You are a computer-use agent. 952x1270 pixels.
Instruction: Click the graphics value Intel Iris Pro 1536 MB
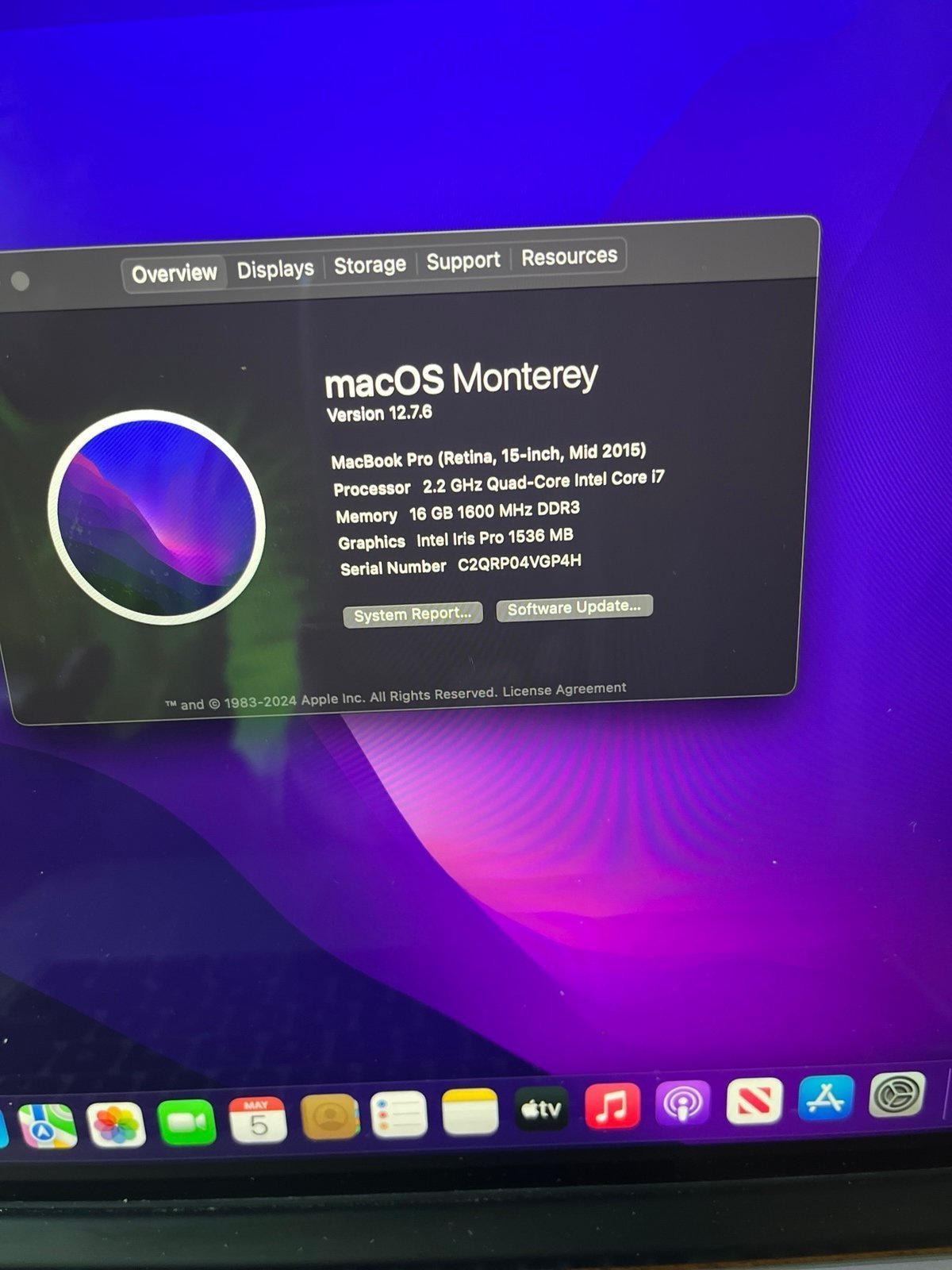point(495,538)
